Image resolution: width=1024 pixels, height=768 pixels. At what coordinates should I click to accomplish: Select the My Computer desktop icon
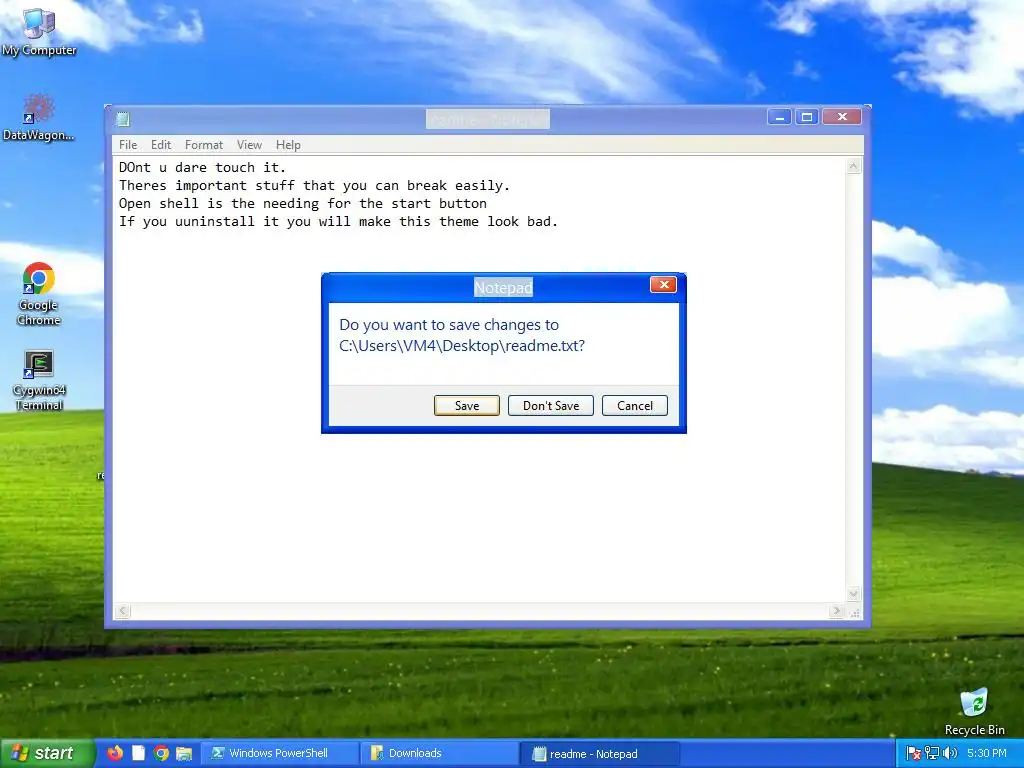(39, 32)
